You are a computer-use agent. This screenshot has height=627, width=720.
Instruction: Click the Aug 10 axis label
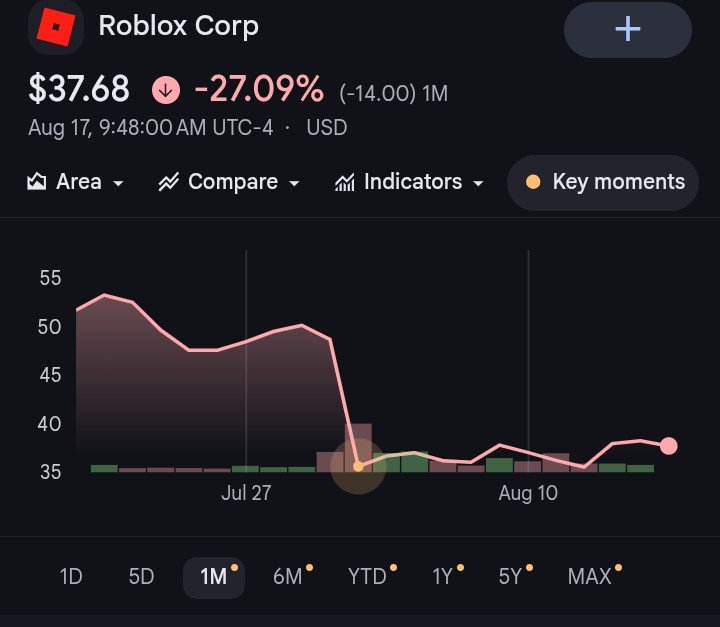pos(528,493)
